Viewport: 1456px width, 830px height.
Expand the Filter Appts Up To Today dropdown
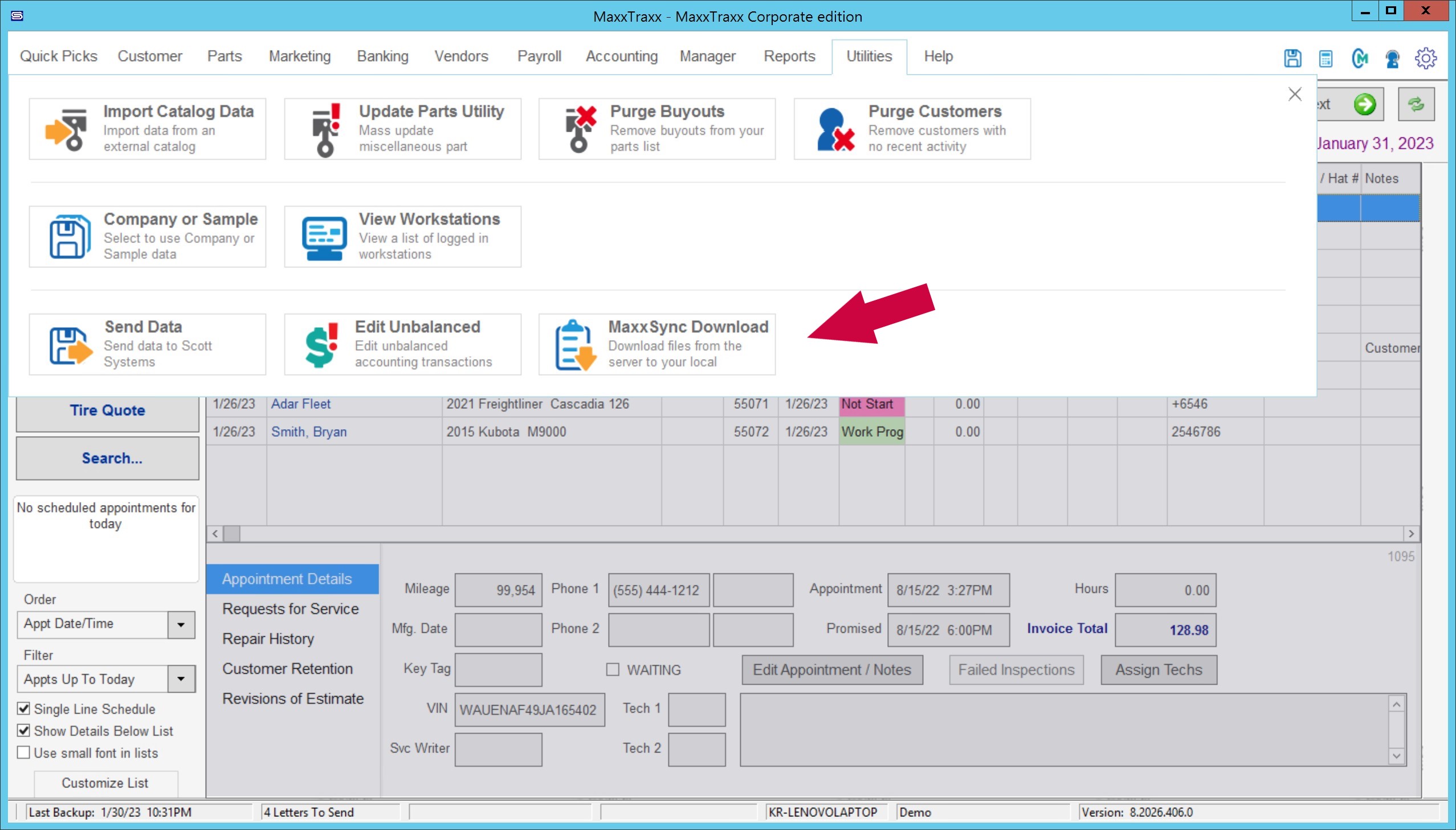[181, 678]
